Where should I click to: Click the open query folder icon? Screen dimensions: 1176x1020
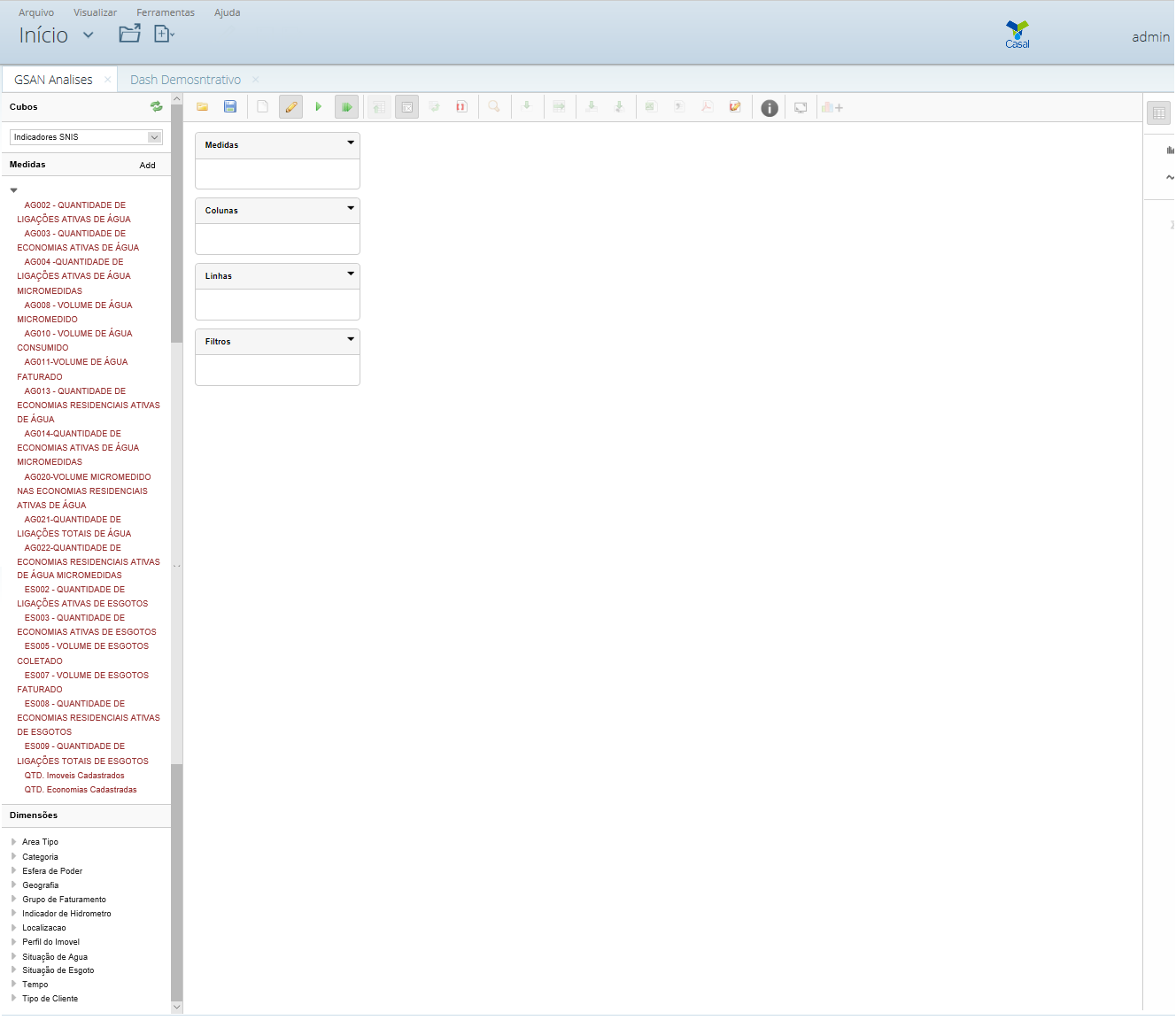click(x=203, y=107)
